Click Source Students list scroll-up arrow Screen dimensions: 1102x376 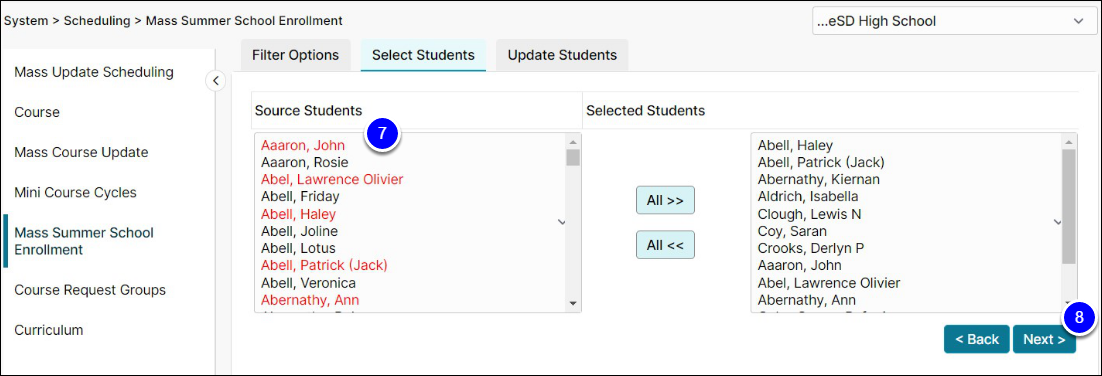point(573,141)
